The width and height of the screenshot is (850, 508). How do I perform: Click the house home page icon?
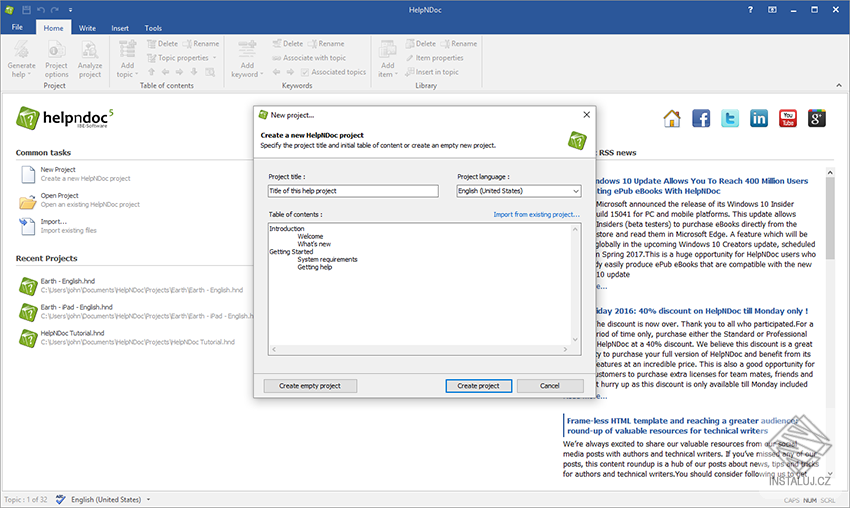(672, 119)
